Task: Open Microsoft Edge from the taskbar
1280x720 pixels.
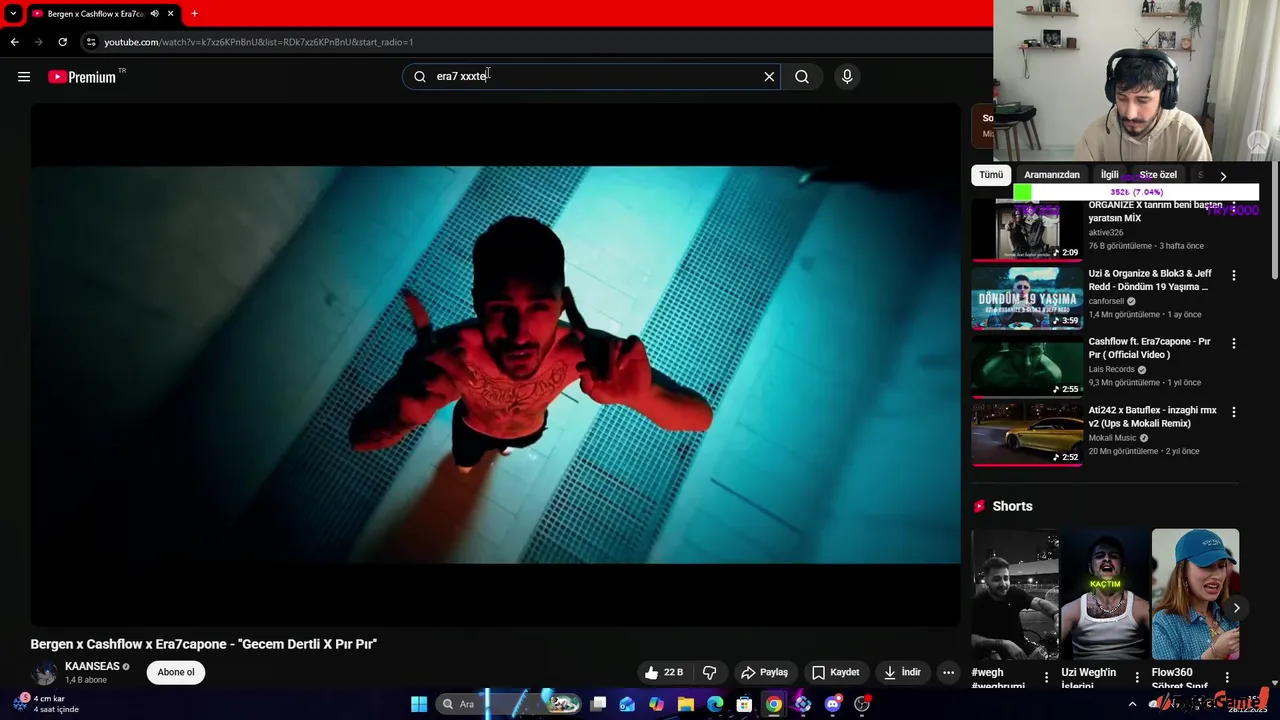Action: click(715, 704)
